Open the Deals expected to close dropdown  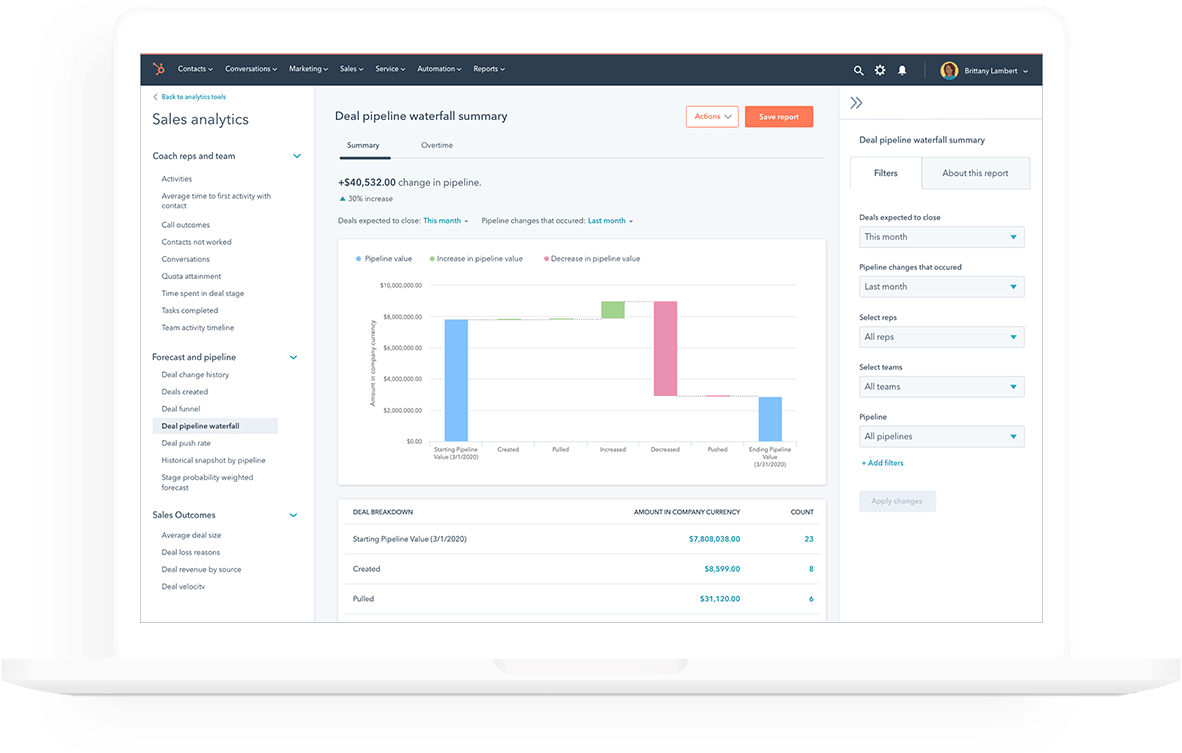941,236
